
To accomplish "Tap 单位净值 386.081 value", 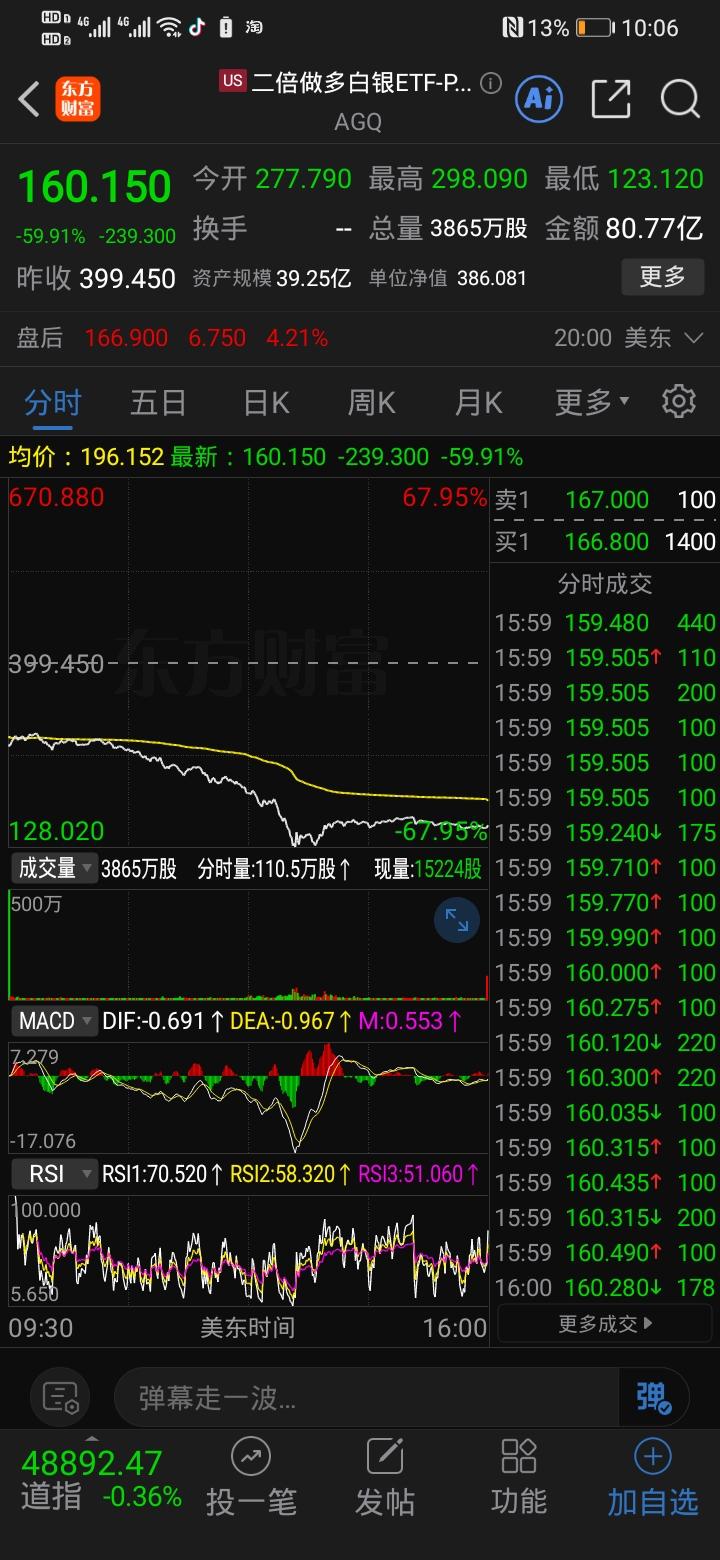I will [x=491, y=278].
